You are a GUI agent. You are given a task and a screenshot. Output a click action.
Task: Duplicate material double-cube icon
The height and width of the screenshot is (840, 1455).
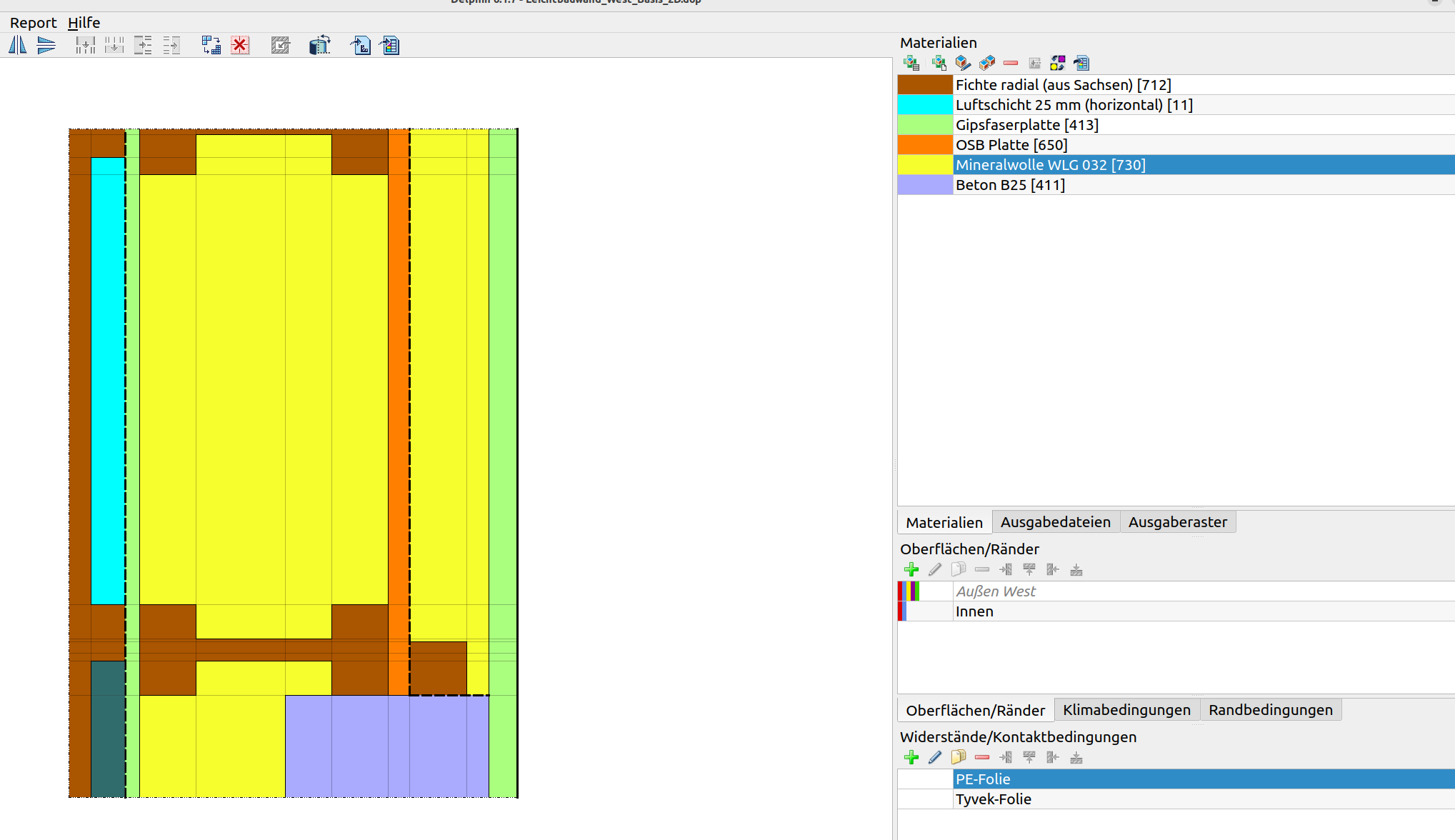[987, 64]
